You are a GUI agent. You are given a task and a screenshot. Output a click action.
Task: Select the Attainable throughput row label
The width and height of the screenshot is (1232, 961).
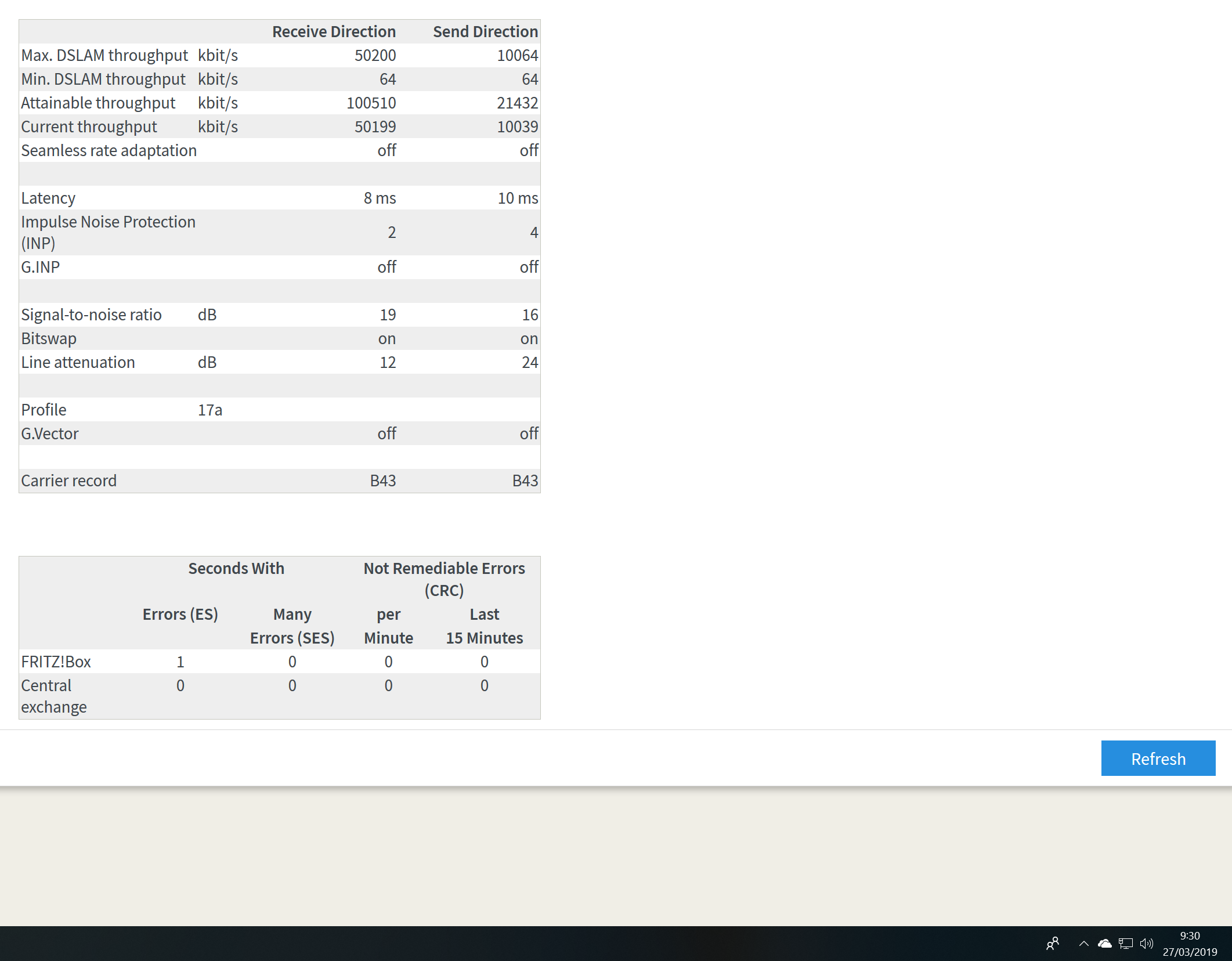pos(98,103)
